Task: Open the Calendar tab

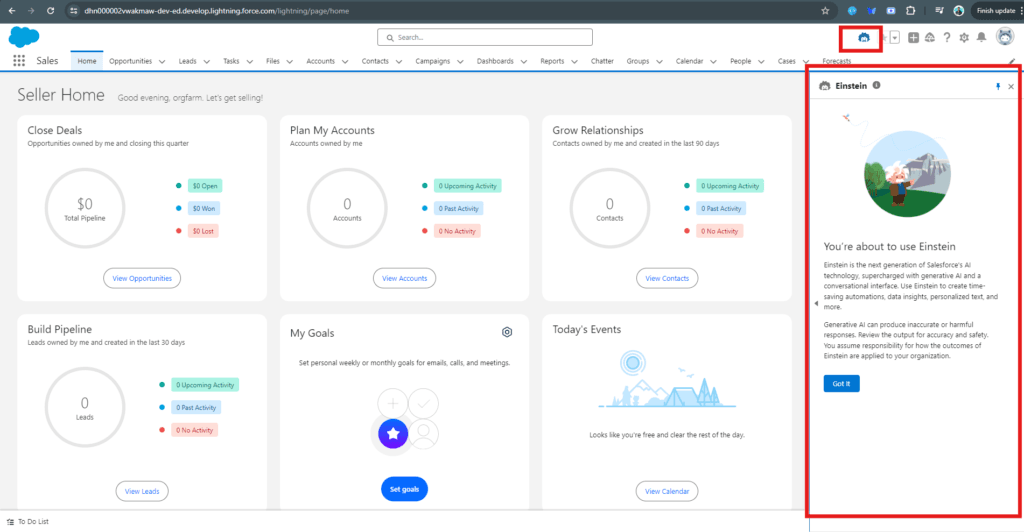Action: pyautogui.click(x=689, y=61)
